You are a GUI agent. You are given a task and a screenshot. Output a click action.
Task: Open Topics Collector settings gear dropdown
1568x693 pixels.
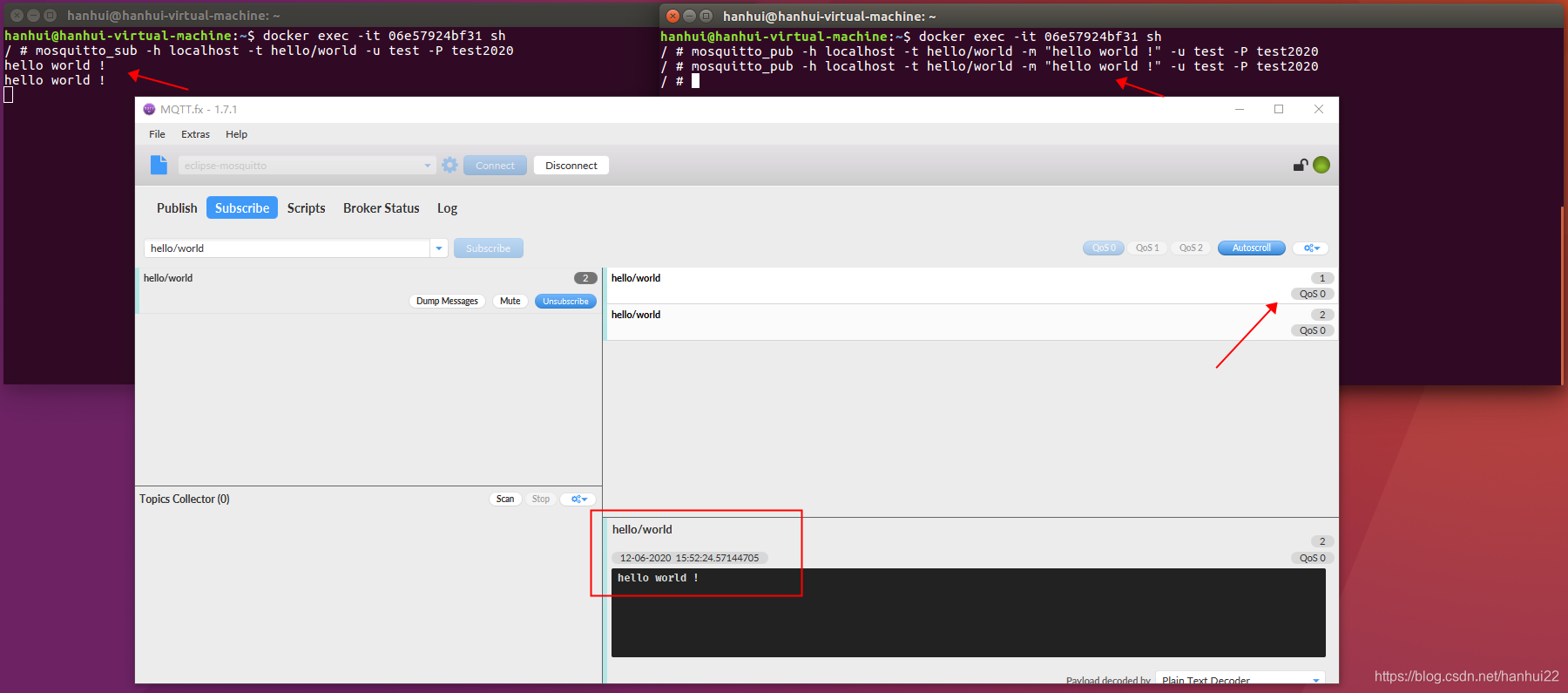coord(579,499)
